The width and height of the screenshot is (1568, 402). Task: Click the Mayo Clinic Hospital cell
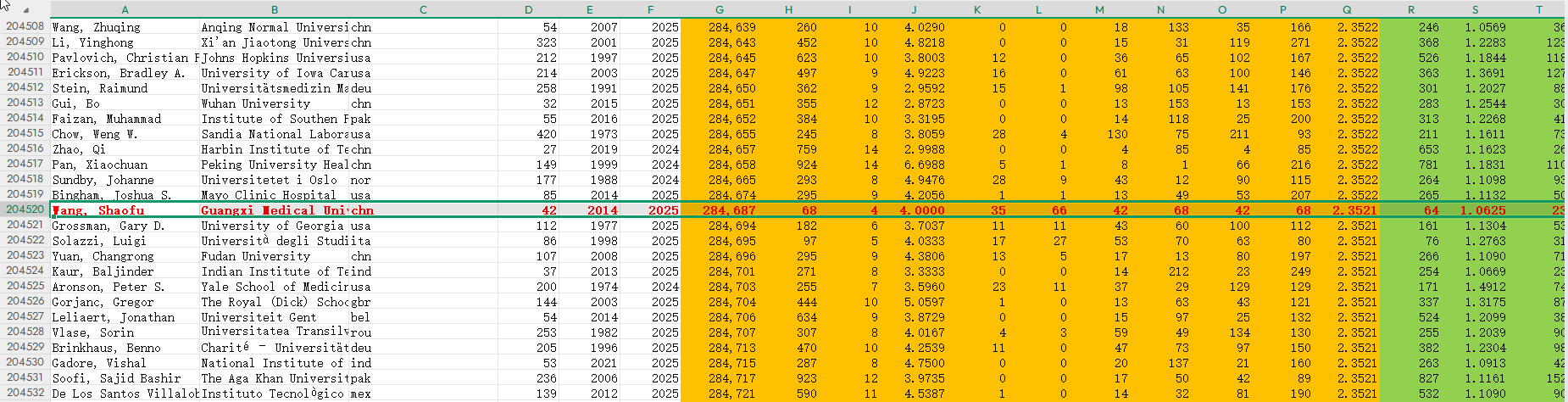pos(274,195)
